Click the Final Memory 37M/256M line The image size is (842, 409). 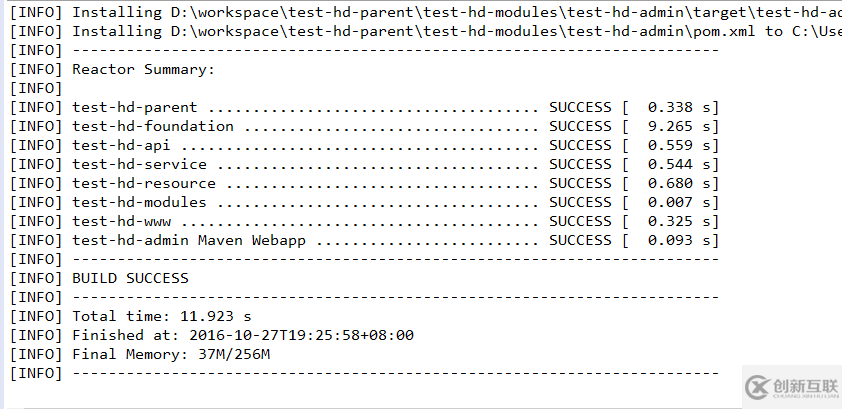(171, 354)
